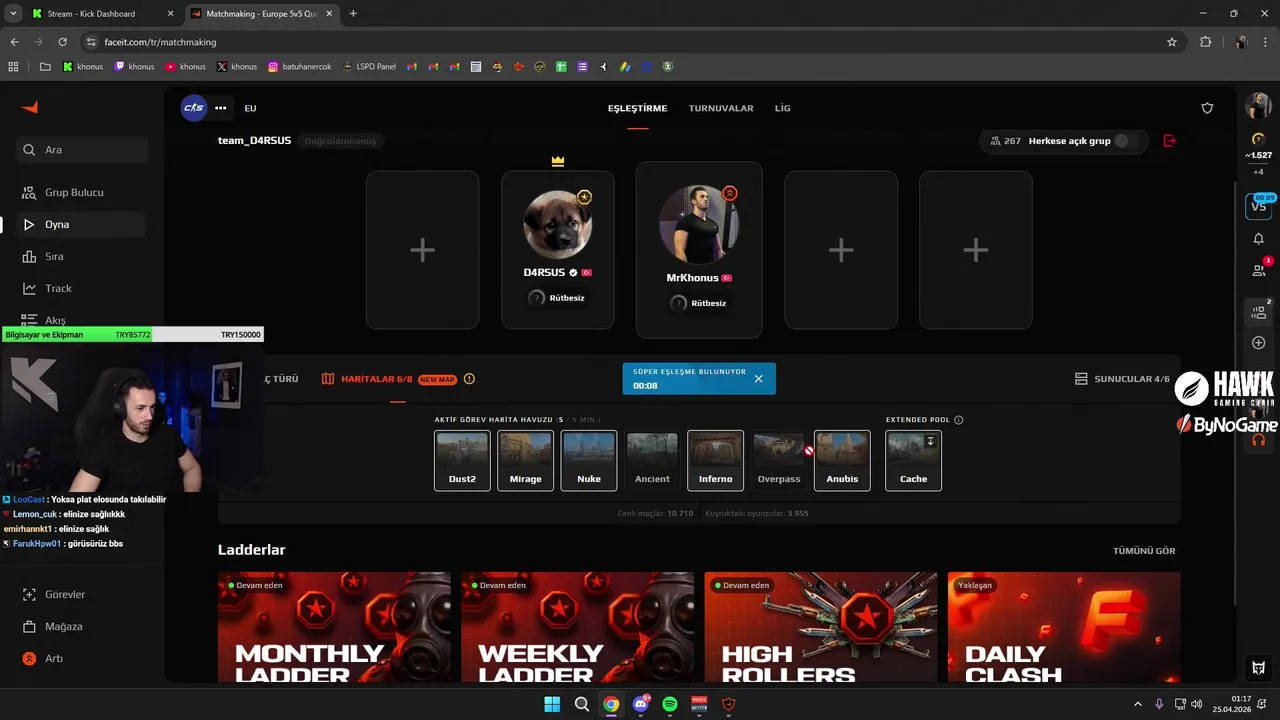Click the first empty party slot plus
This screenshot has height=720, width=1280.
point(422,250)
